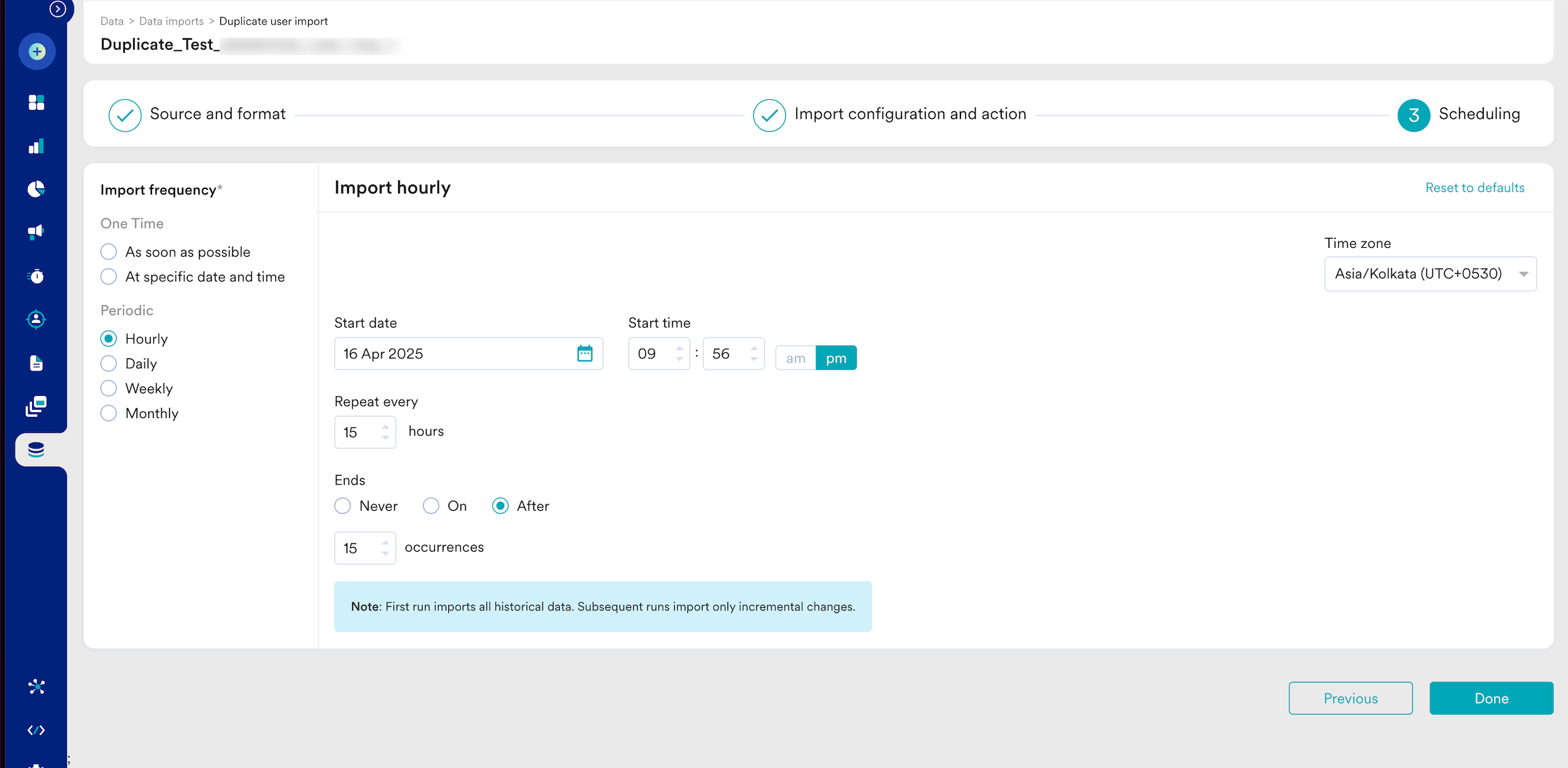Open the bar chart analytics icon
This screenshot has height=768, width=1568.
click(x=36, y=146)
